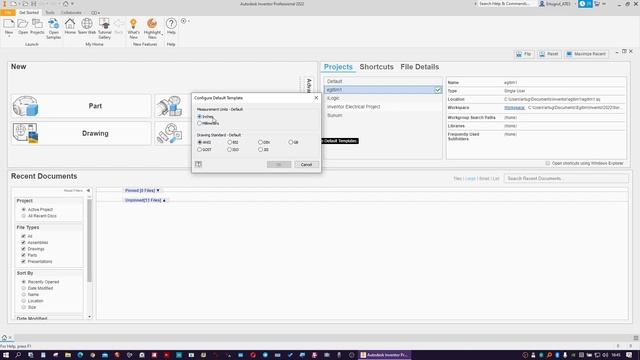
Task: Switch to the Shortcuts tab
Action: [x=376, y=67]
